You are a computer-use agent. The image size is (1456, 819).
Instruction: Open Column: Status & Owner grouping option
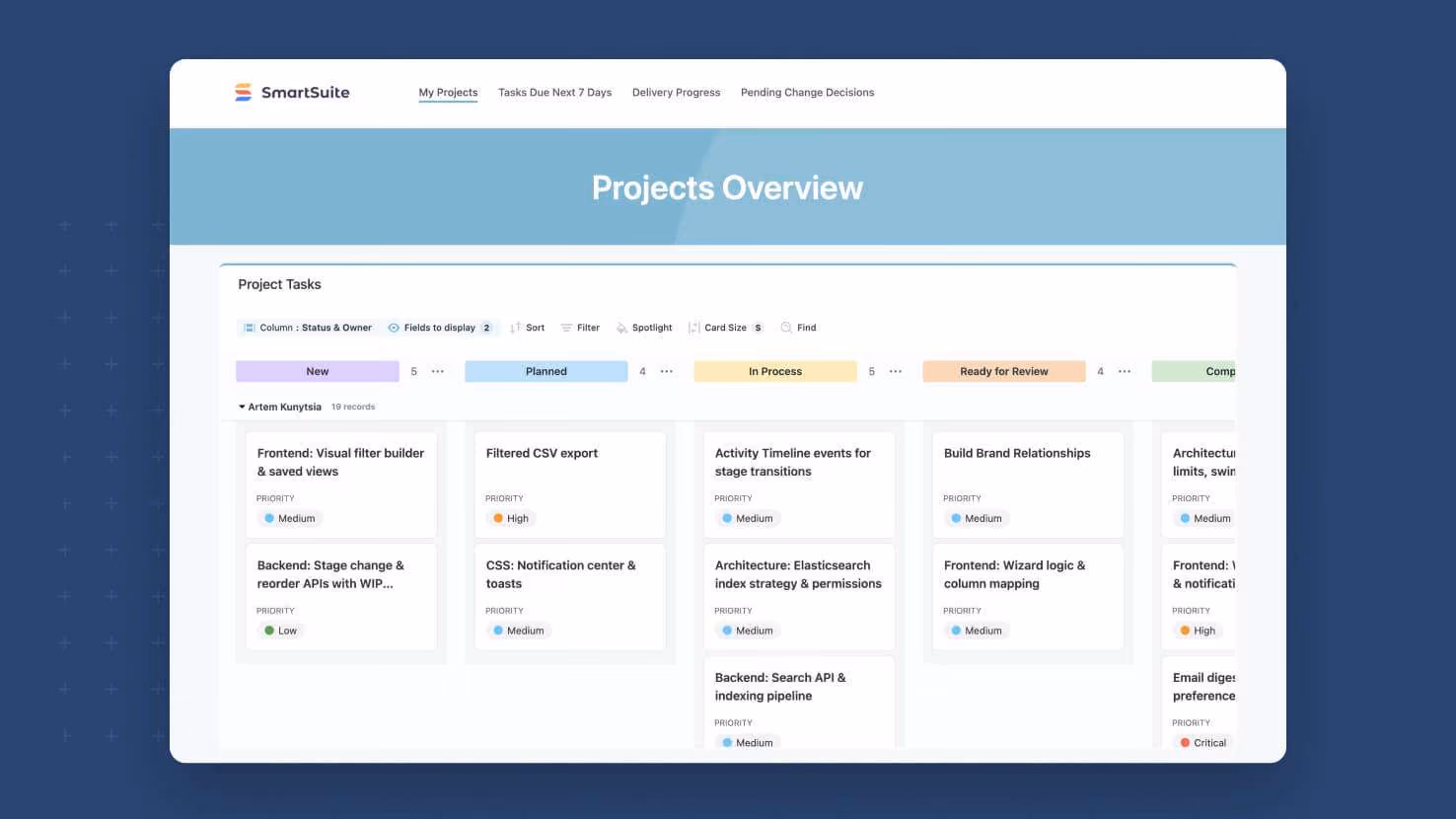[307, 328]
